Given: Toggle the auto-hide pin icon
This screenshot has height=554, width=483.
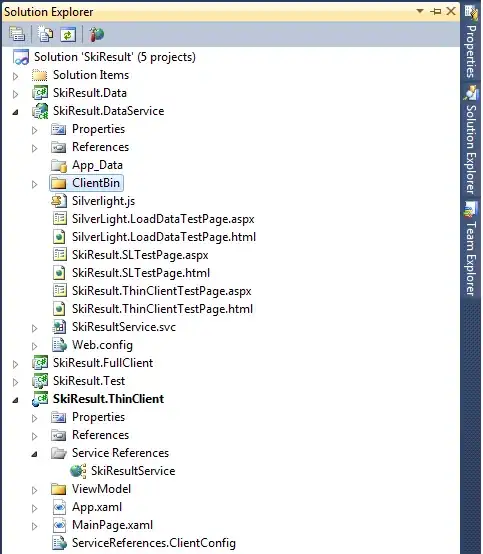Looking at the screenshot, I should pyautogui.click(x=435, y=12).
